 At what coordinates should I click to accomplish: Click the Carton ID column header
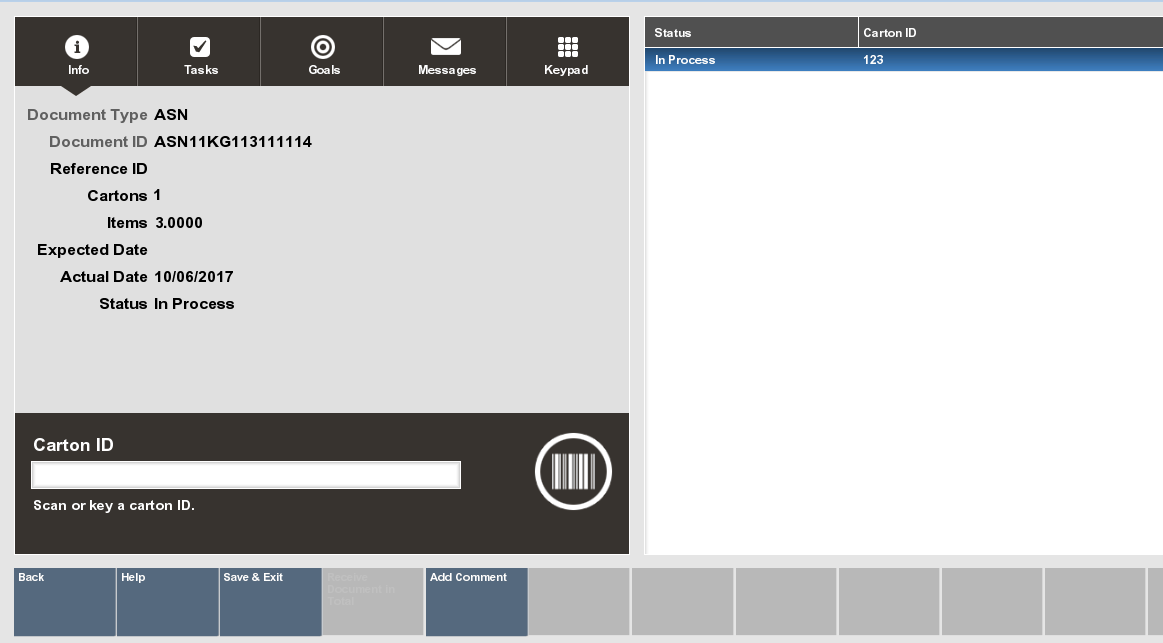click(x=1011, y=33)
